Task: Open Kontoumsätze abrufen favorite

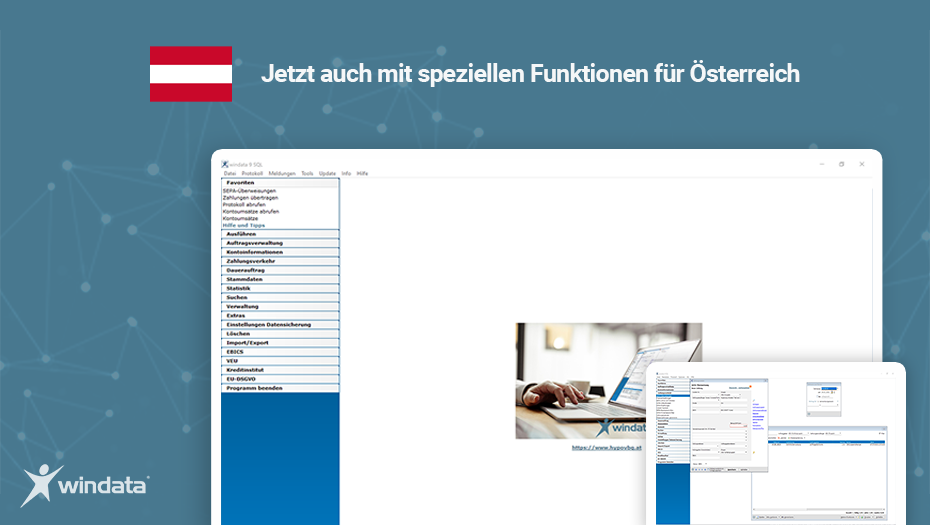Action: tap(251, 211)
